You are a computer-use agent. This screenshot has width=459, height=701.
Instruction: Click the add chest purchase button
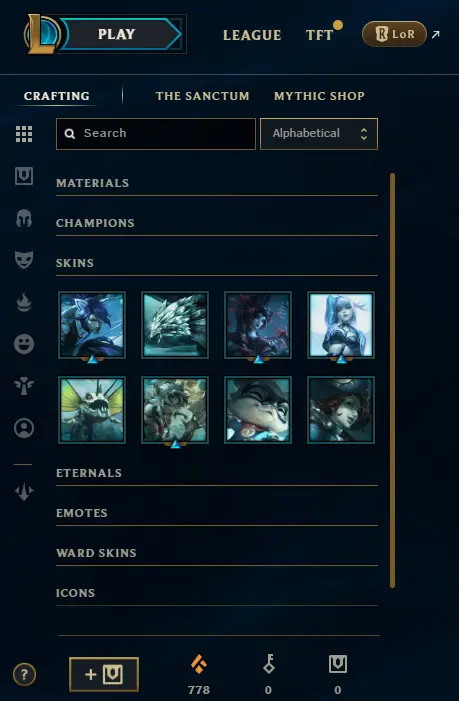point(104,674)
